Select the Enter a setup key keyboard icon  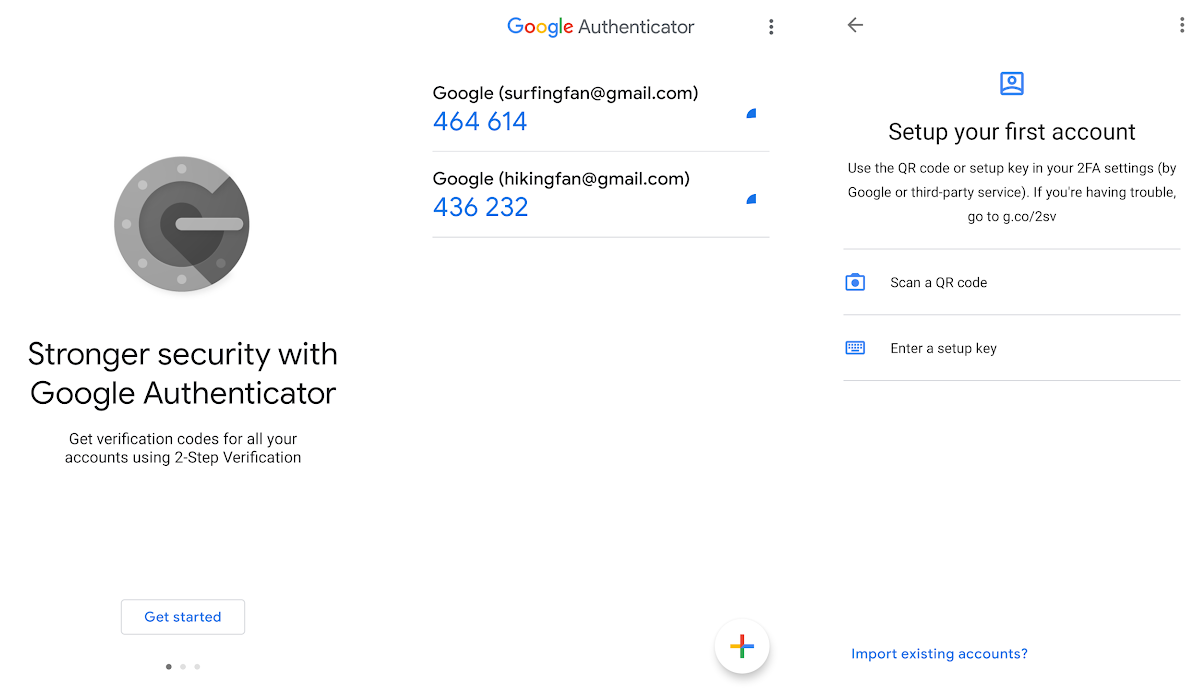tap(855, 347)
